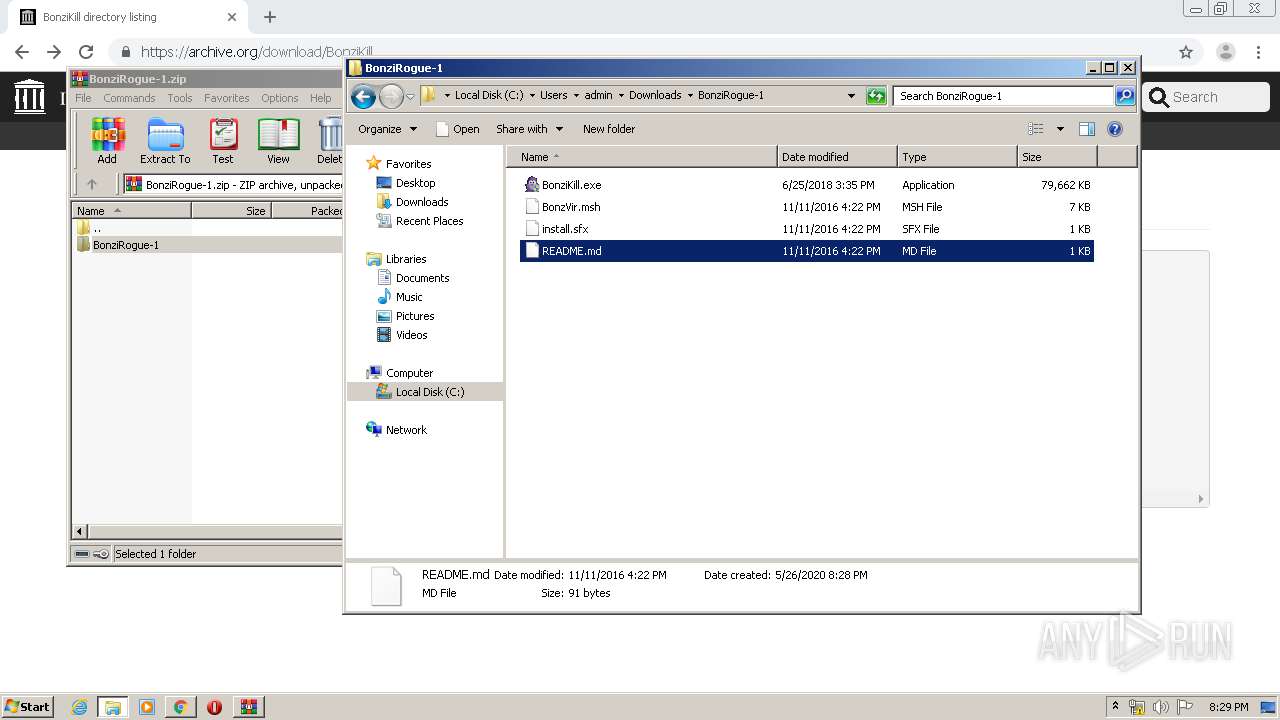Viewport: 1280px width, 720px height.
Task: Click the Change your view icon
Action: (1036, 129)
